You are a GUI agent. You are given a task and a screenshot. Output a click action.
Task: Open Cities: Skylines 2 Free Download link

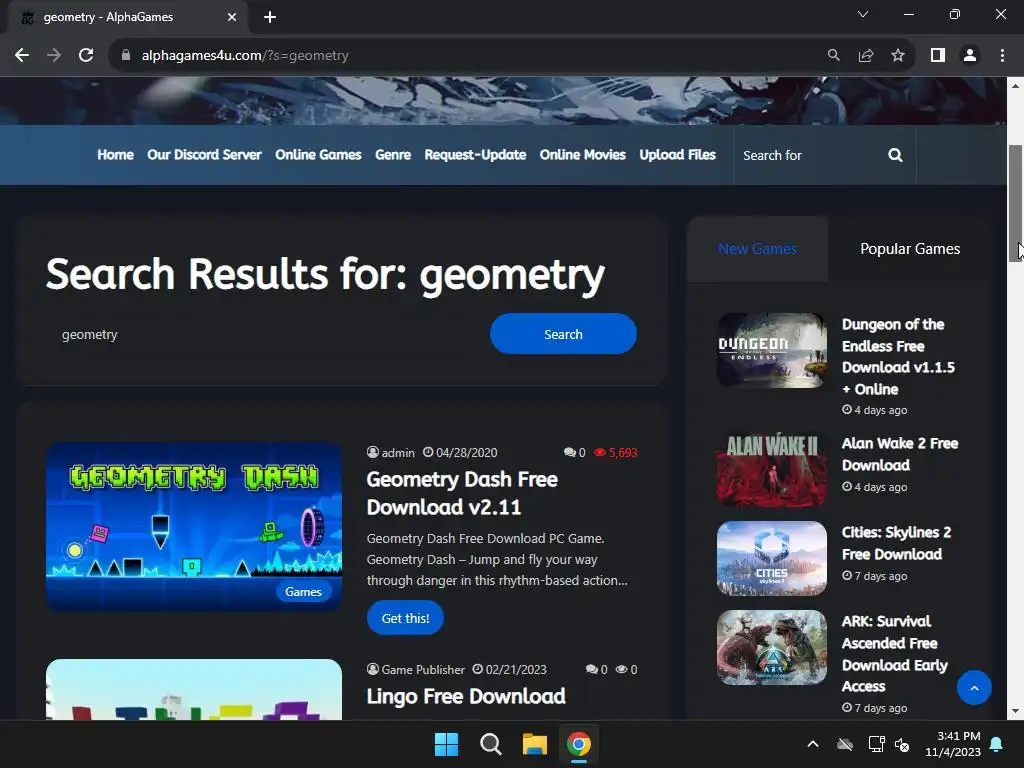(x=896, y=543)
